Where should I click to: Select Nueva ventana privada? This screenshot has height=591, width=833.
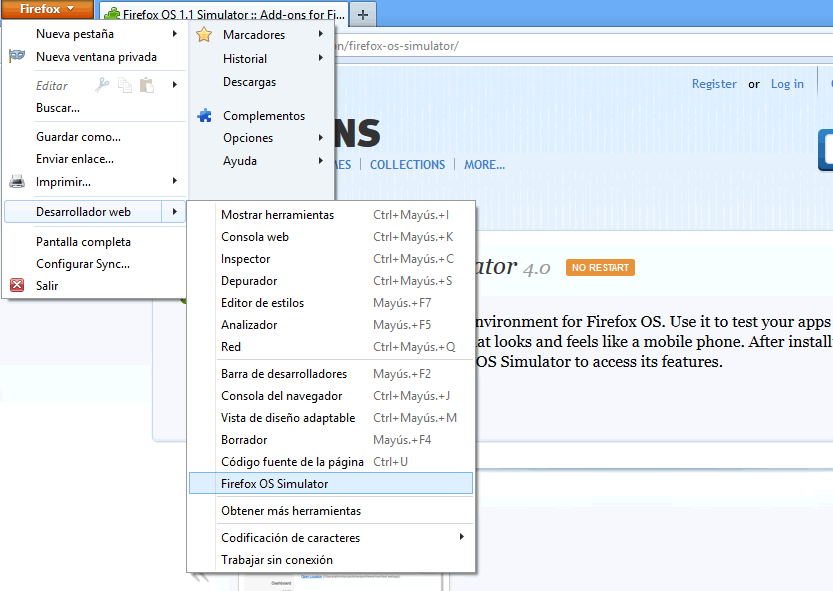coord(96,57)
